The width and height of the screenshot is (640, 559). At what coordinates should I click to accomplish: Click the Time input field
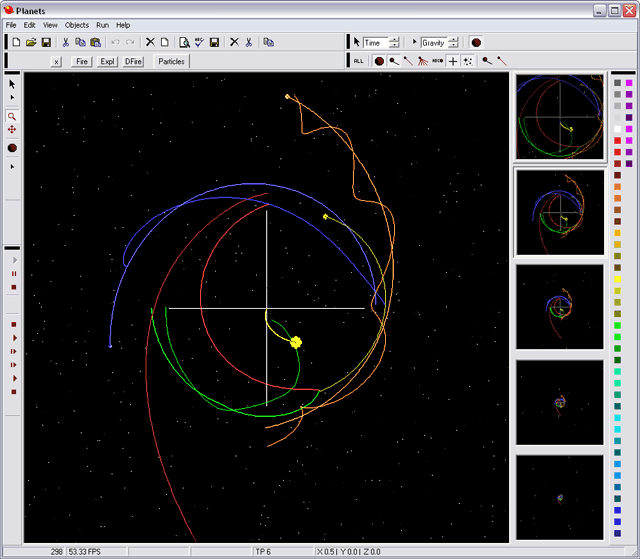(x=376, y=42)
